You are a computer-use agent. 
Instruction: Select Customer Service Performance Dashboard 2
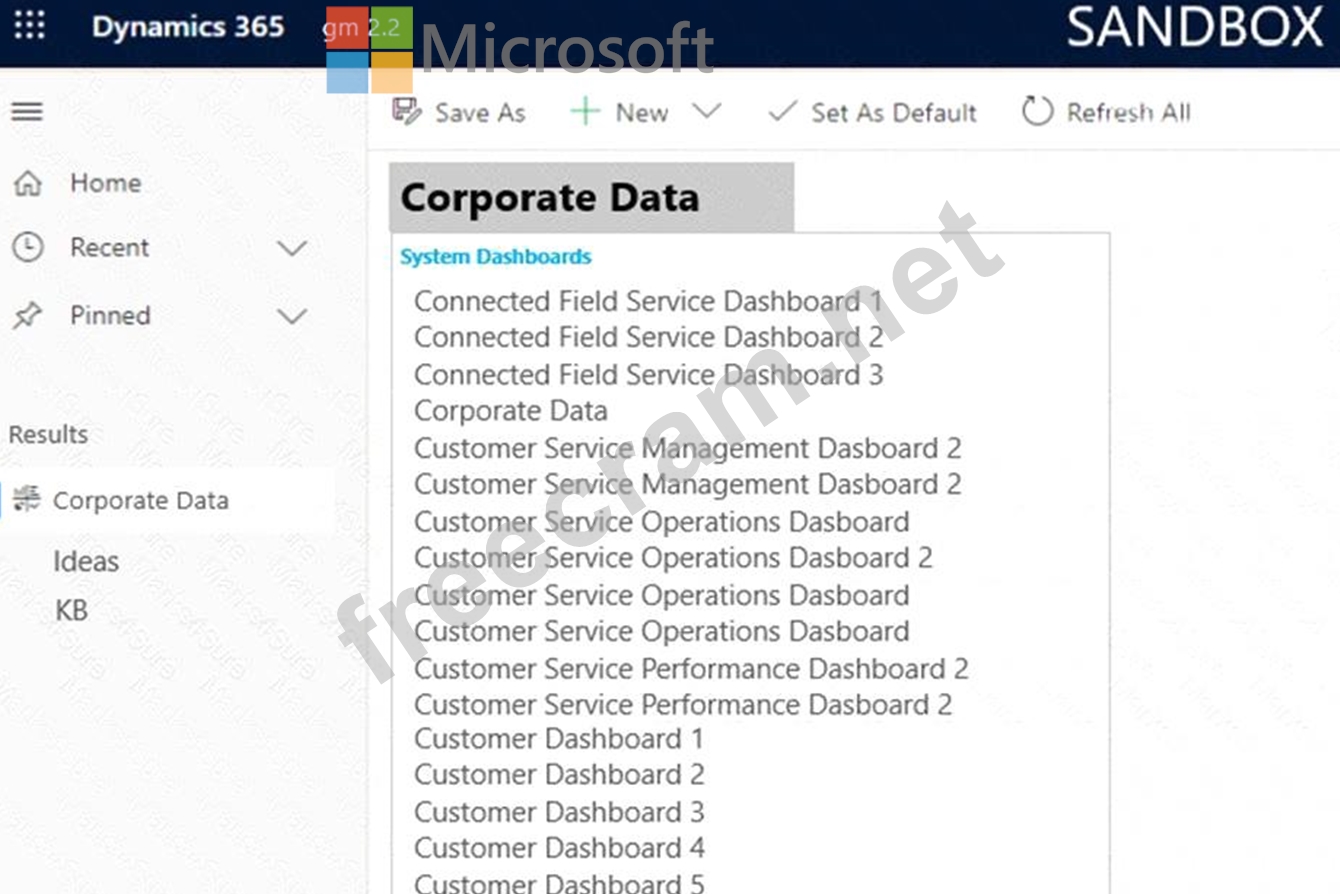tap(691, 668)
